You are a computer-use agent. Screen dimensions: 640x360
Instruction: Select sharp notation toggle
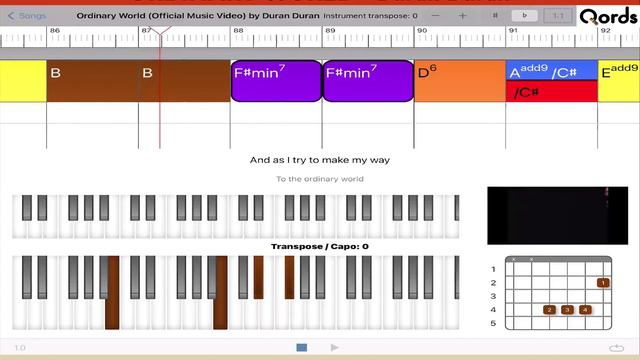[495, 16]
